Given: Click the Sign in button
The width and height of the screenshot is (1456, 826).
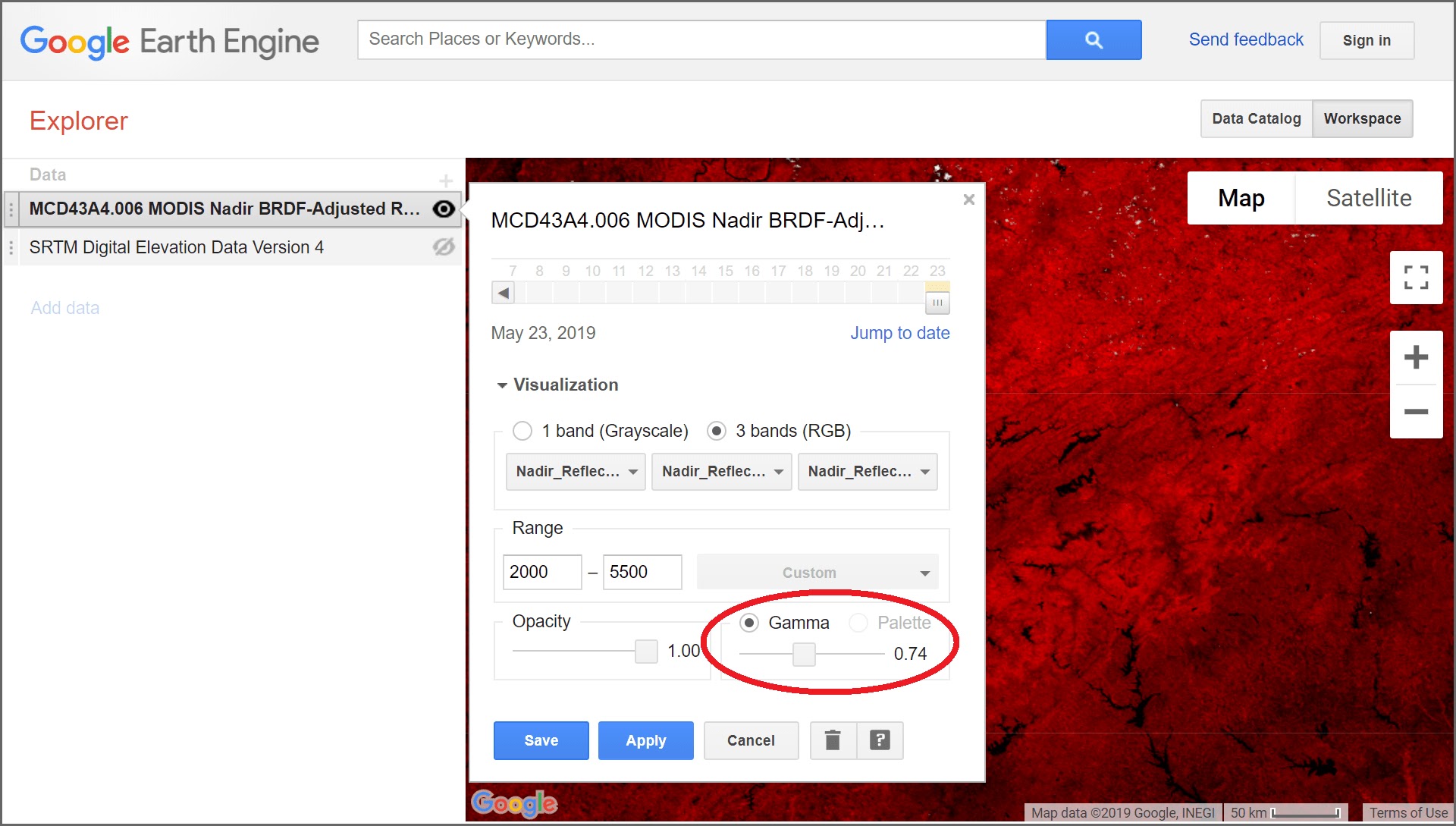Looking at the screenshot, I should pos(1367,40).
